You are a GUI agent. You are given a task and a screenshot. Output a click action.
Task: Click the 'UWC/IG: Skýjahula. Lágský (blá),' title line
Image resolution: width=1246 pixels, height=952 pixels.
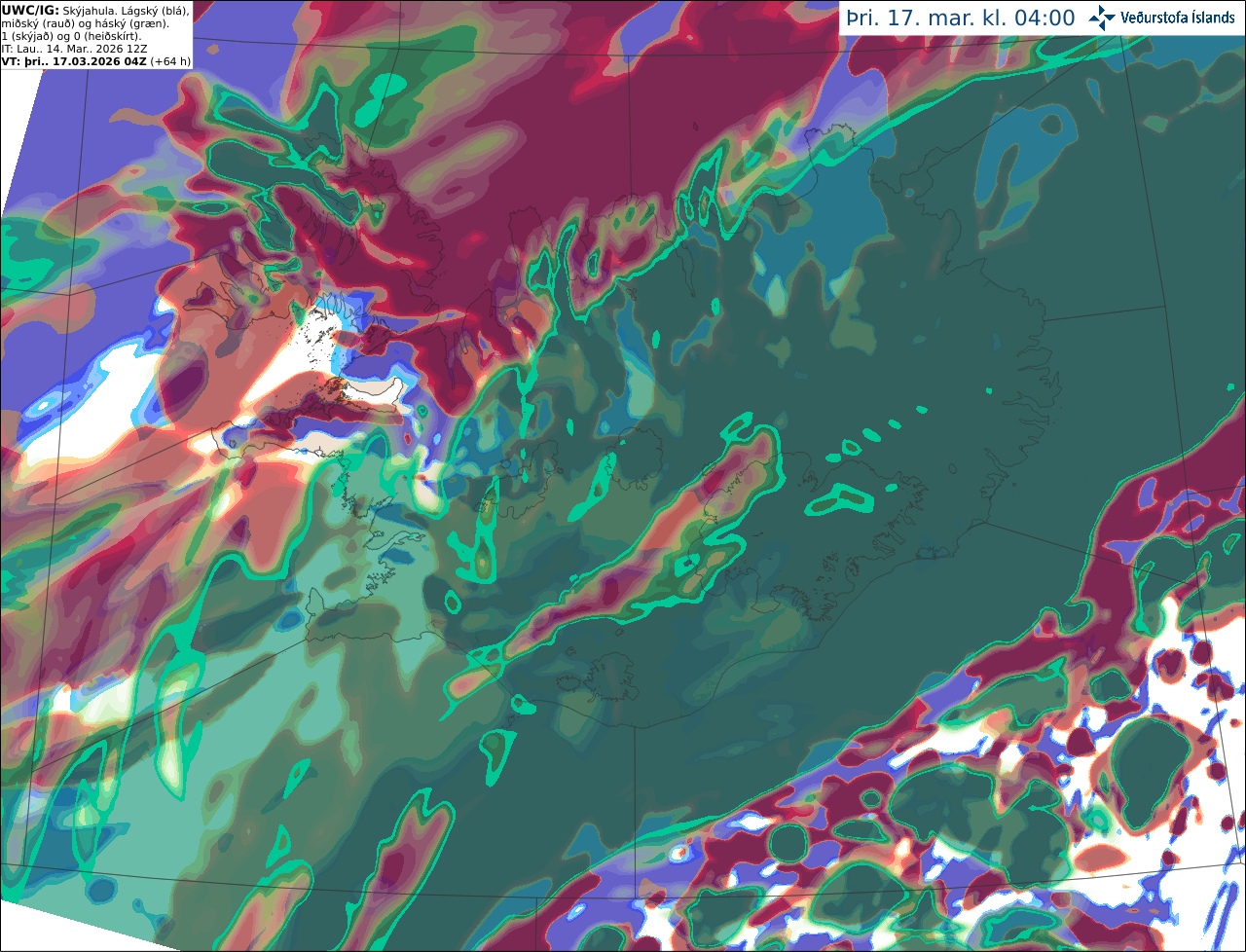click(x=95, y=10)
